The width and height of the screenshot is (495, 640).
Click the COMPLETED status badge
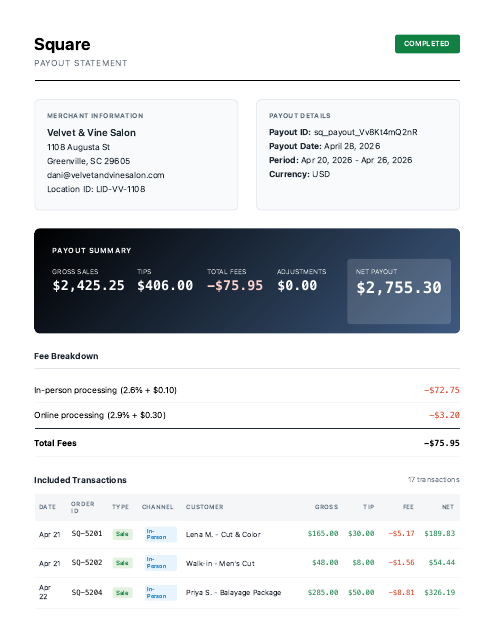(427, 44)
